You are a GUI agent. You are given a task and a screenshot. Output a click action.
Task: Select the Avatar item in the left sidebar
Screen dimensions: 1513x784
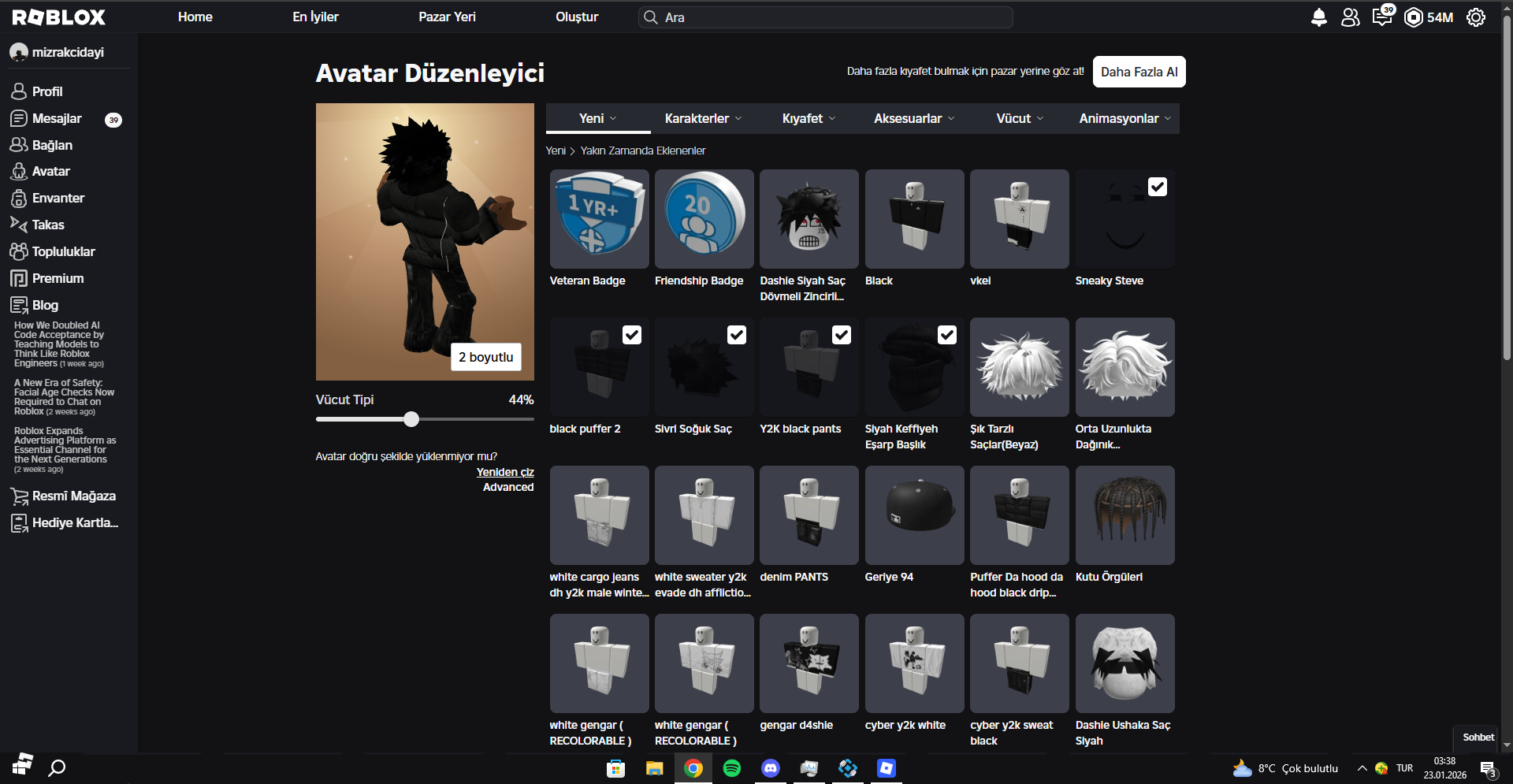pos(50,171)
